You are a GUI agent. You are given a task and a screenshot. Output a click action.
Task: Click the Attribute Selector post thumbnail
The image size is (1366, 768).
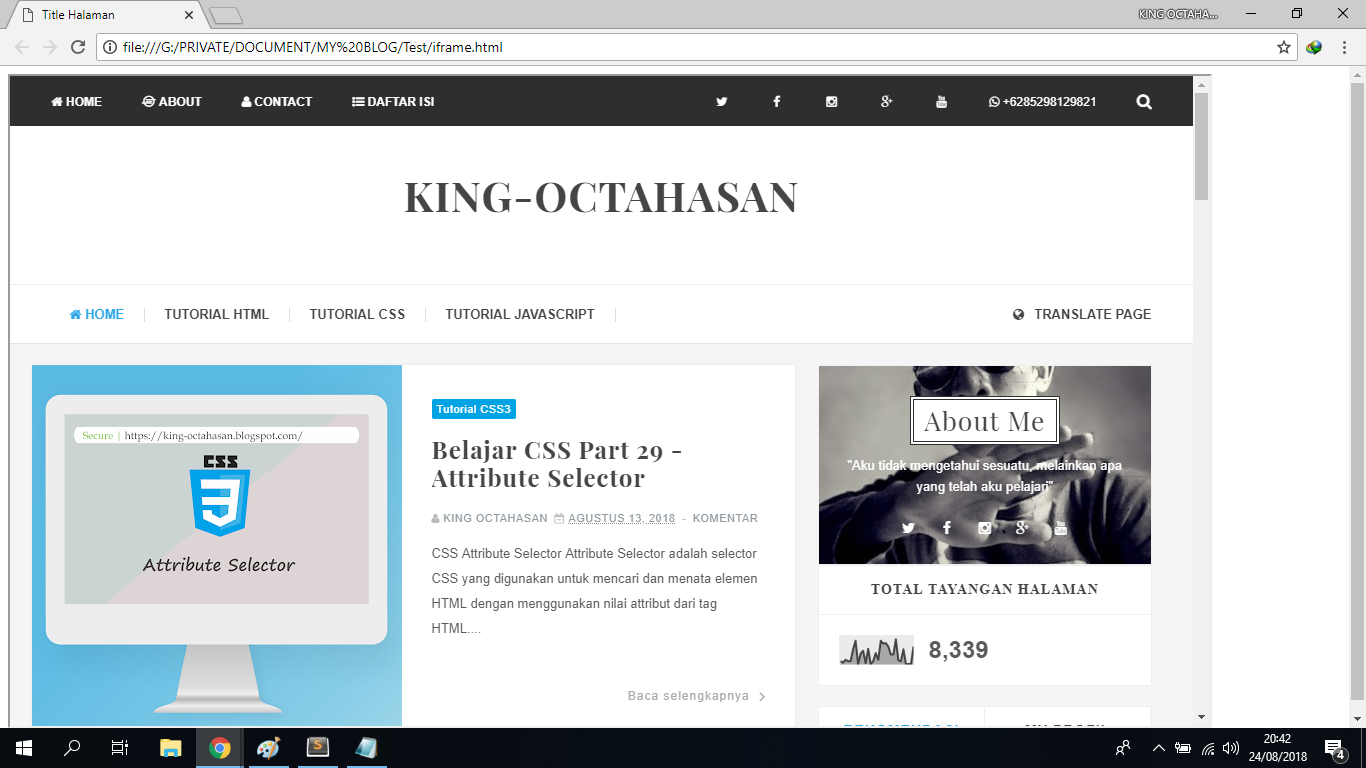(217, 545)
